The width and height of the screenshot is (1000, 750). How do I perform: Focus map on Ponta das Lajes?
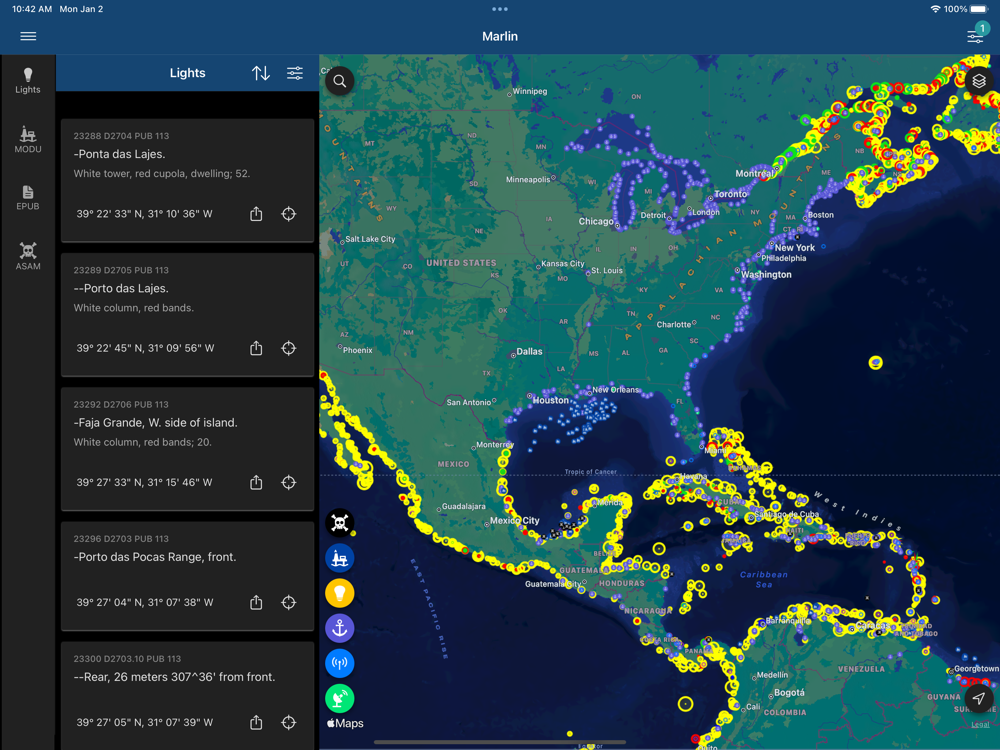(x=289, y=214)
